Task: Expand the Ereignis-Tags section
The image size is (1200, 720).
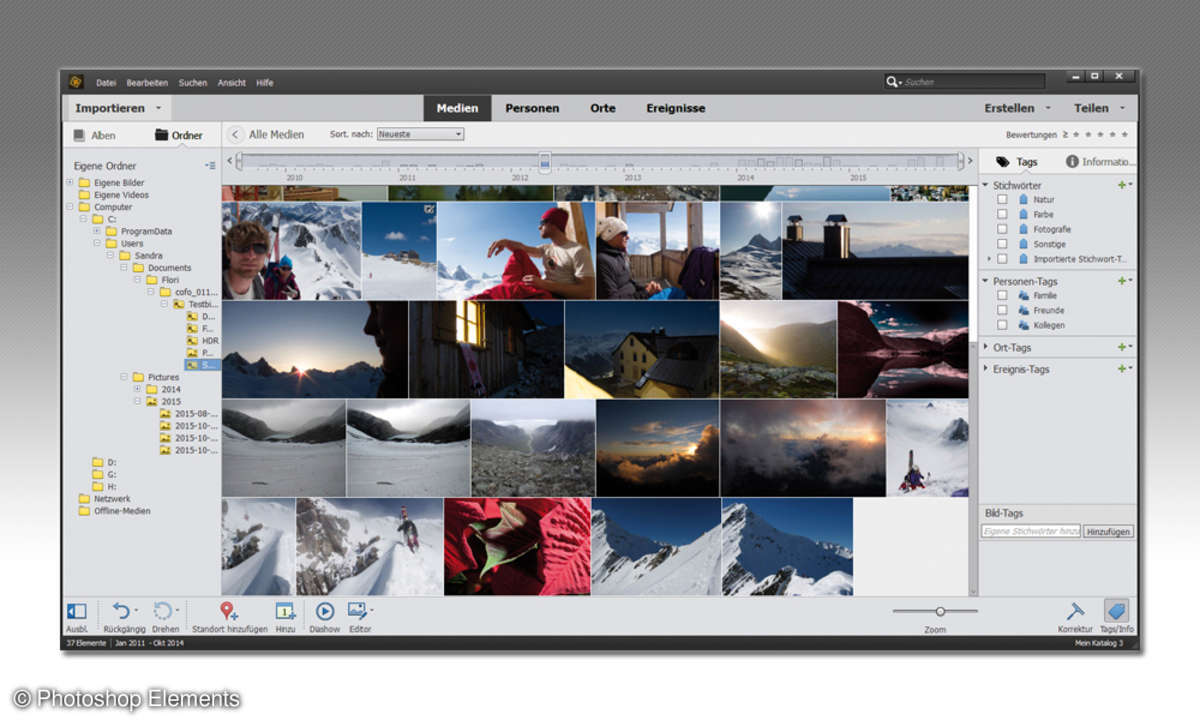Action: point(985,369)
